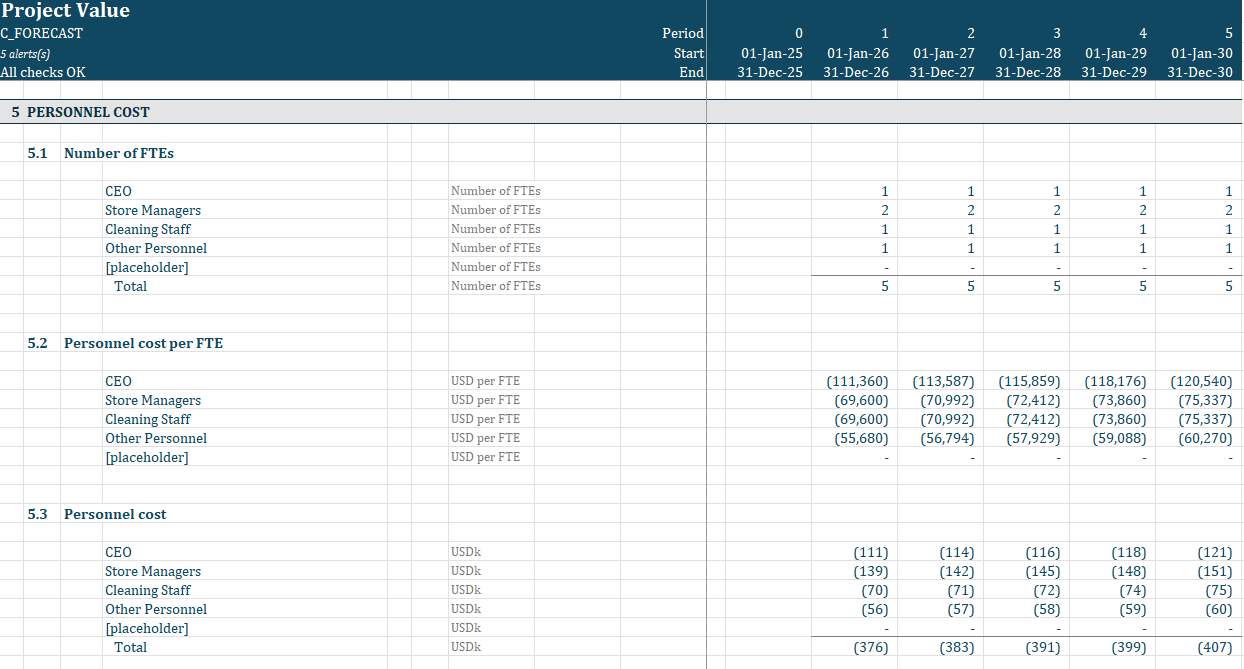Screen dimensions: 1244x669
Task: Click the C_FORECAST sheet label
Action: coord(43,33)
